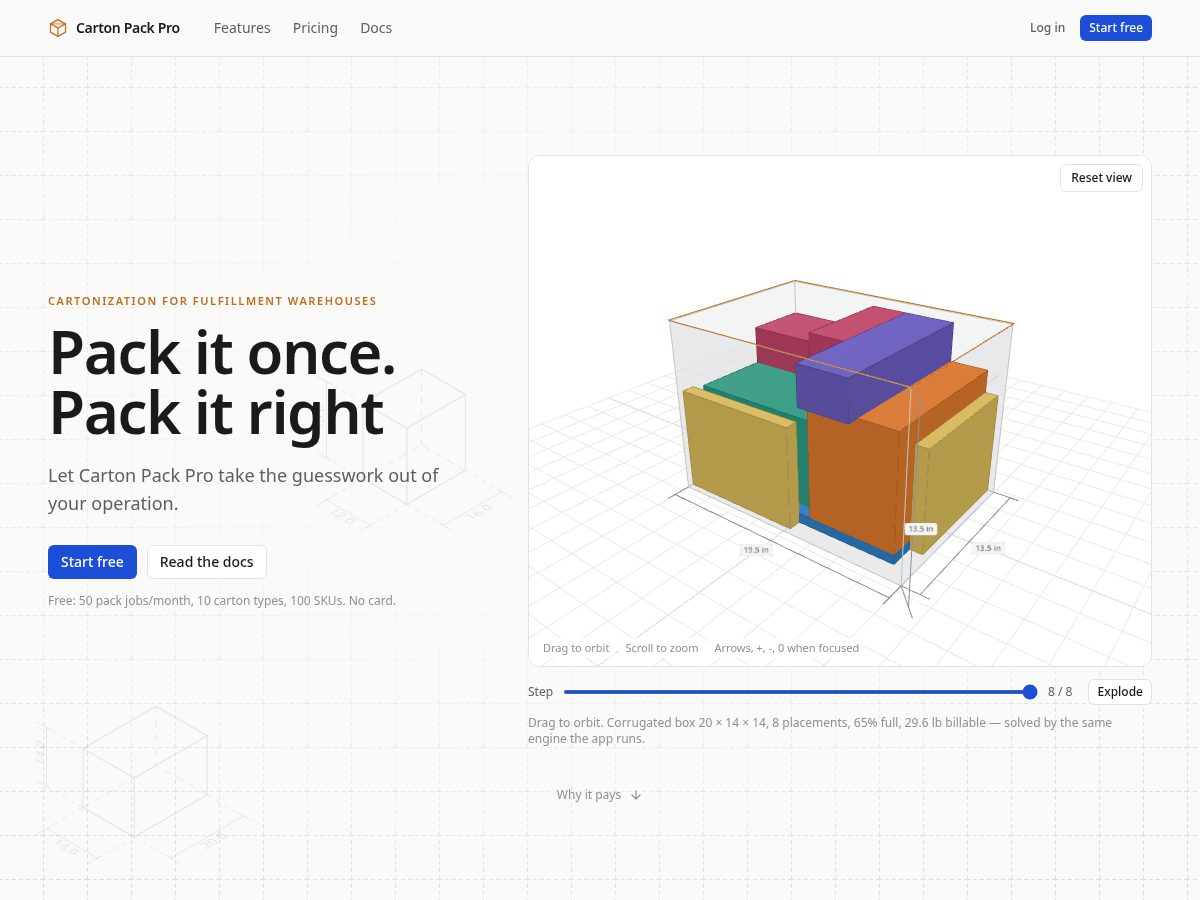Screen dimensions: 1200x900
Task: Reset the 3D view
Action: pos(1101,178)
